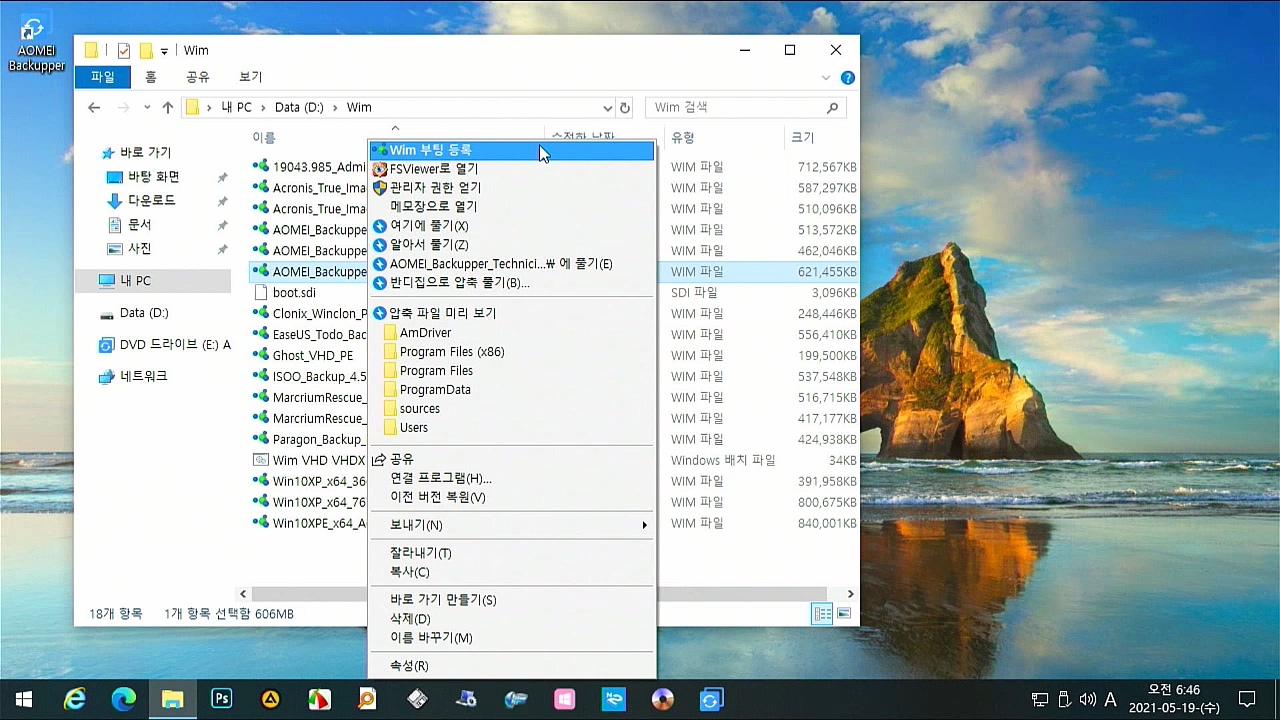The height and width of the screenshot is (720, 1280).
Task: Open Explorer help question-mark icon
Action: [847, 78]
